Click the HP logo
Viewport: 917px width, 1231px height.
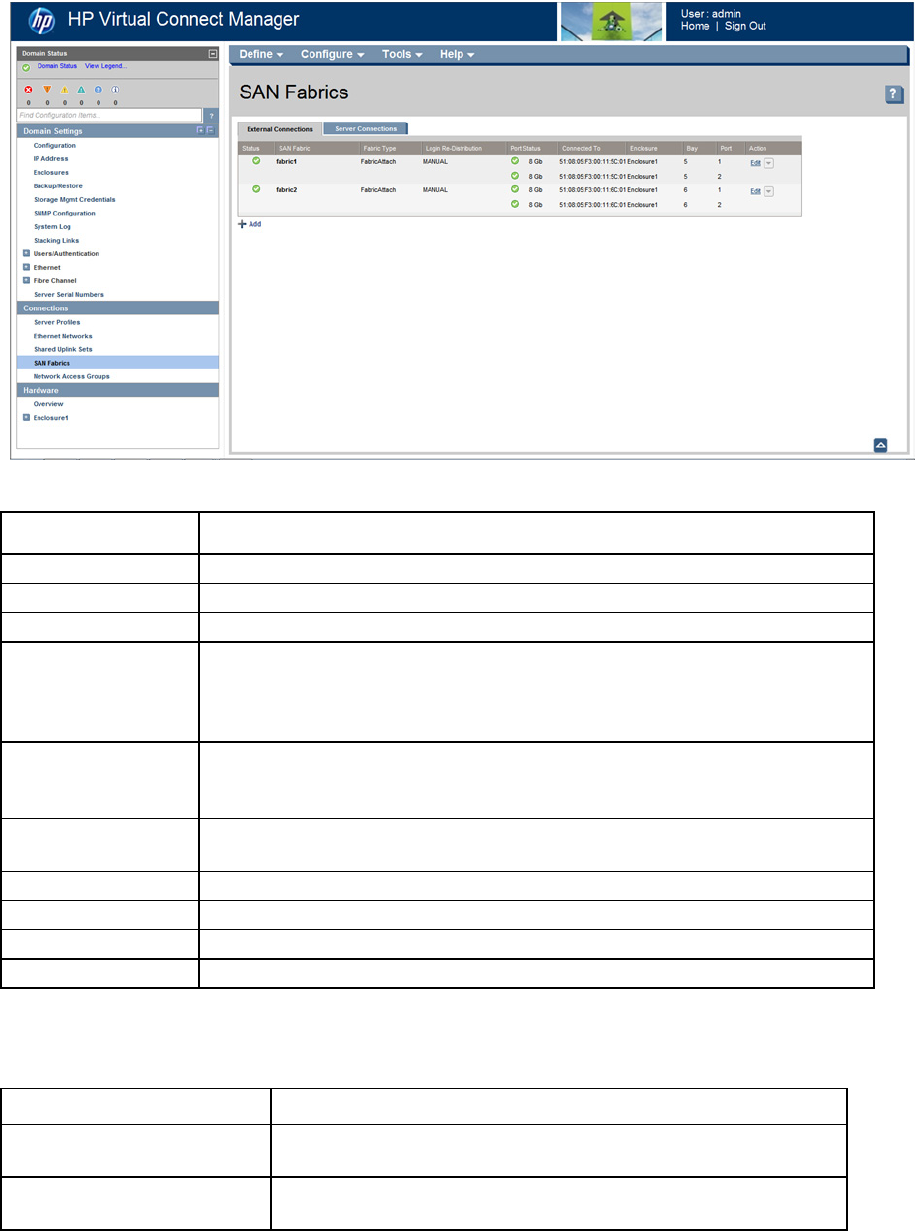tap(41, 20)
